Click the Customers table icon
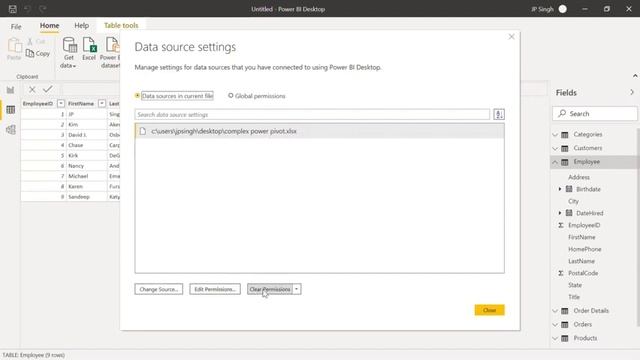Image resolution: width=640 pixels, height=360 pixels. (564, 148)
